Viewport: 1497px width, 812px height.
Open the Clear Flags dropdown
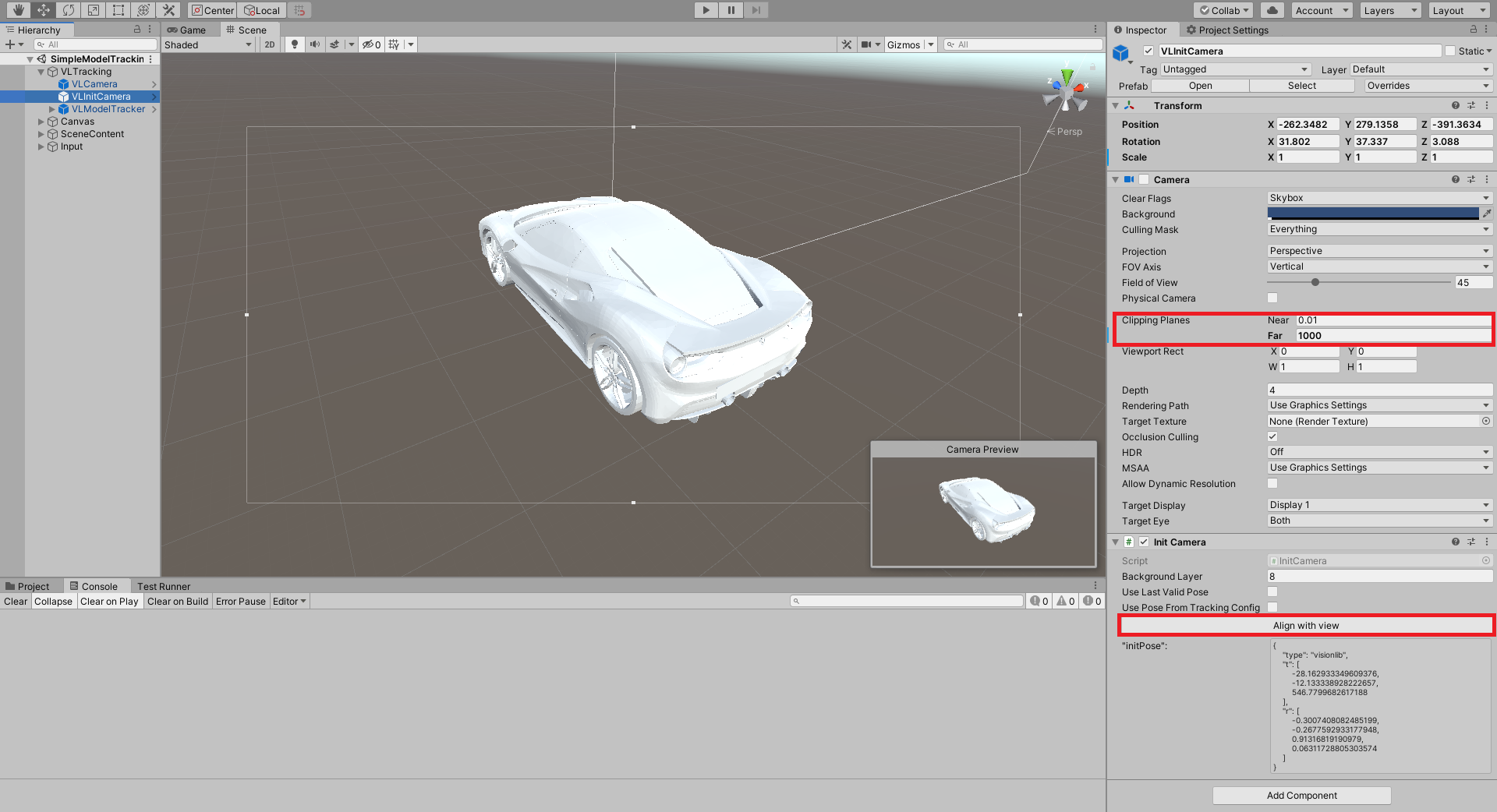click(x=1378, y=198)
